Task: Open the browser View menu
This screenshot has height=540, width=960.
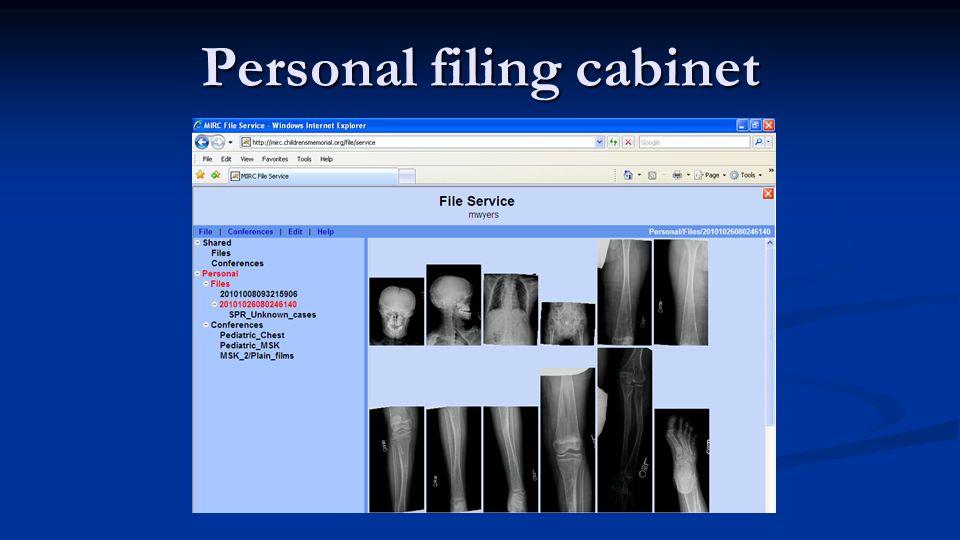Action: coord(247,159)
